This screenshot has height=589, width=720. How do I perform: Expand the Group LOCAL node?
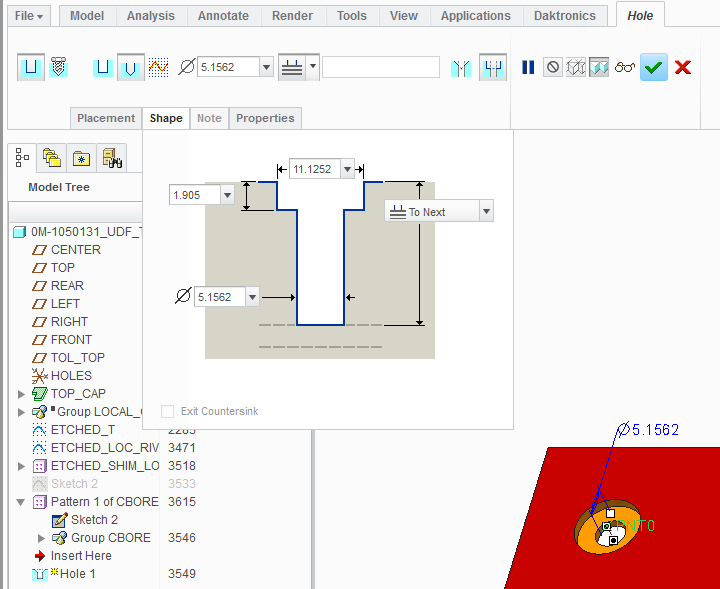coord(21,412)
